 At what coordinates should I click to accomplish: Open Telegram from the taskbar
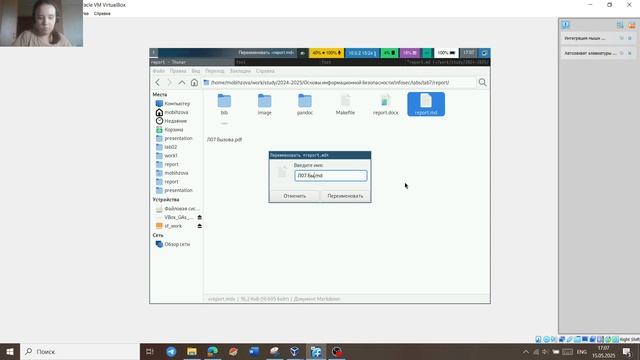pyautogui.click(x=171, y=351)
